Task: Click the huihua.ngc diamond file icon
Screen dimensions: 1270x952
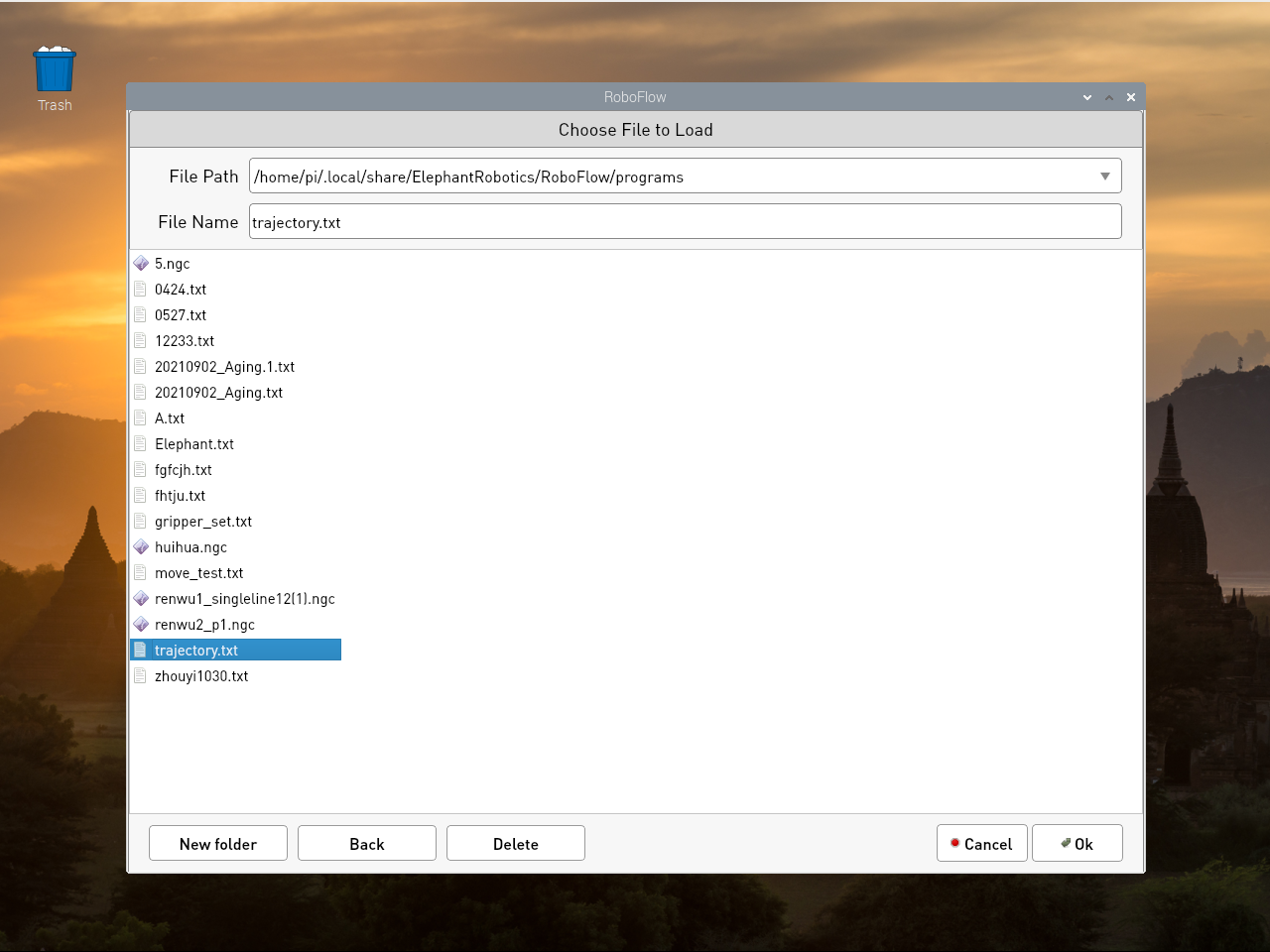Action: [141, 547]
